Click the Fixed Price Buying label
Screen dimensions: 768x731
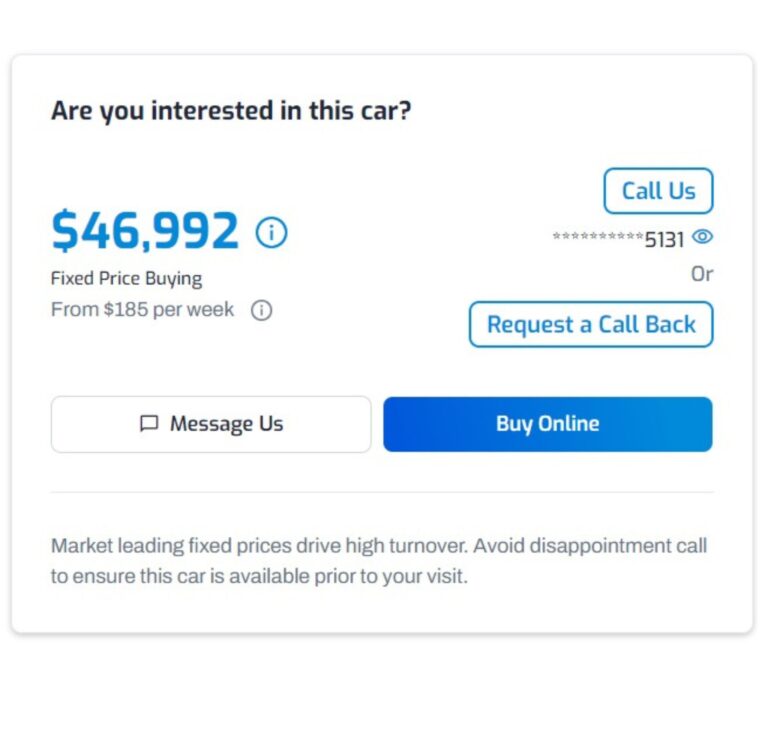(126, 279)
